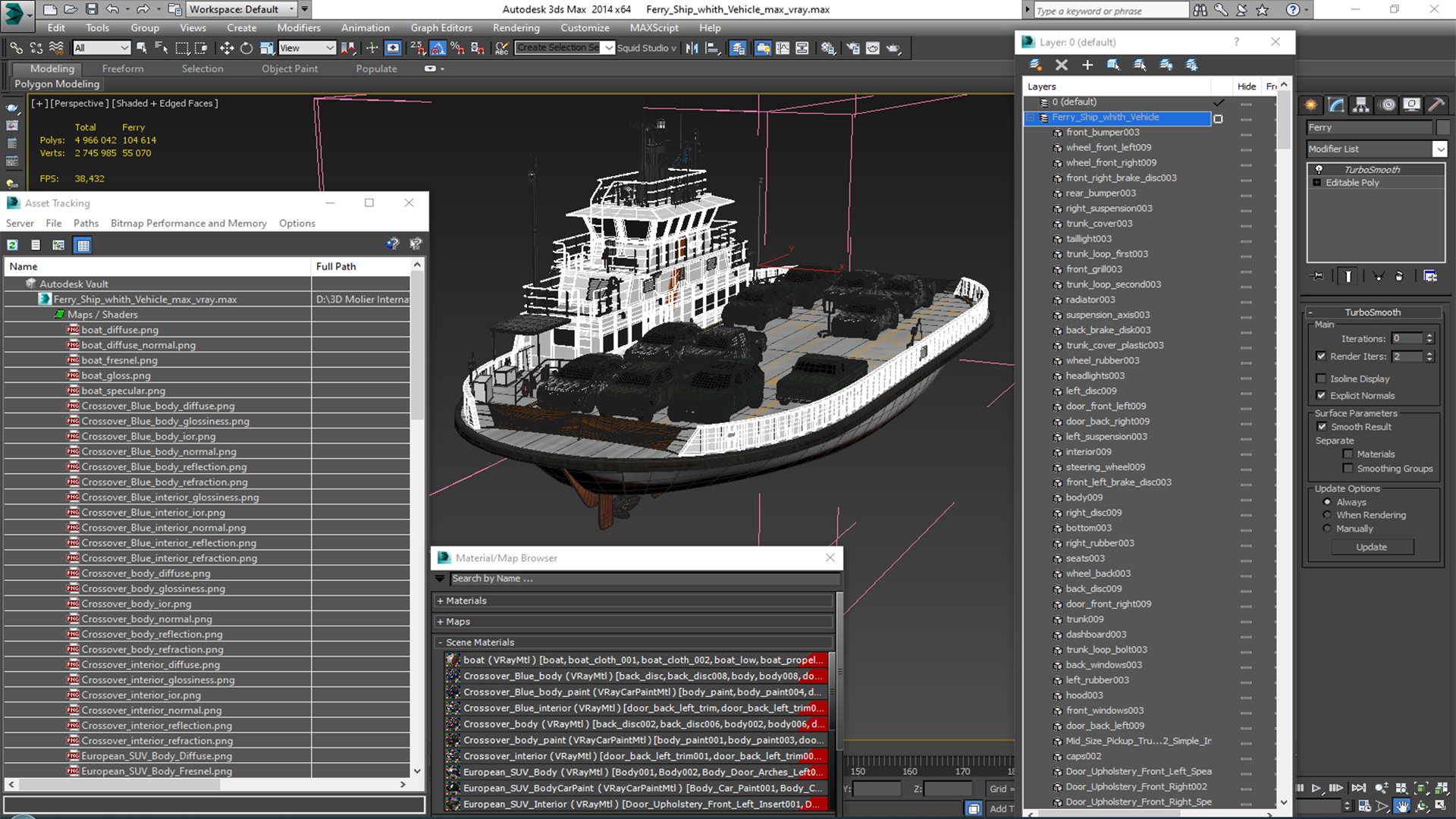Enable the Isoline Display checkbox
This screenshot has width=1456, height=819.
tap(1321, 378)
